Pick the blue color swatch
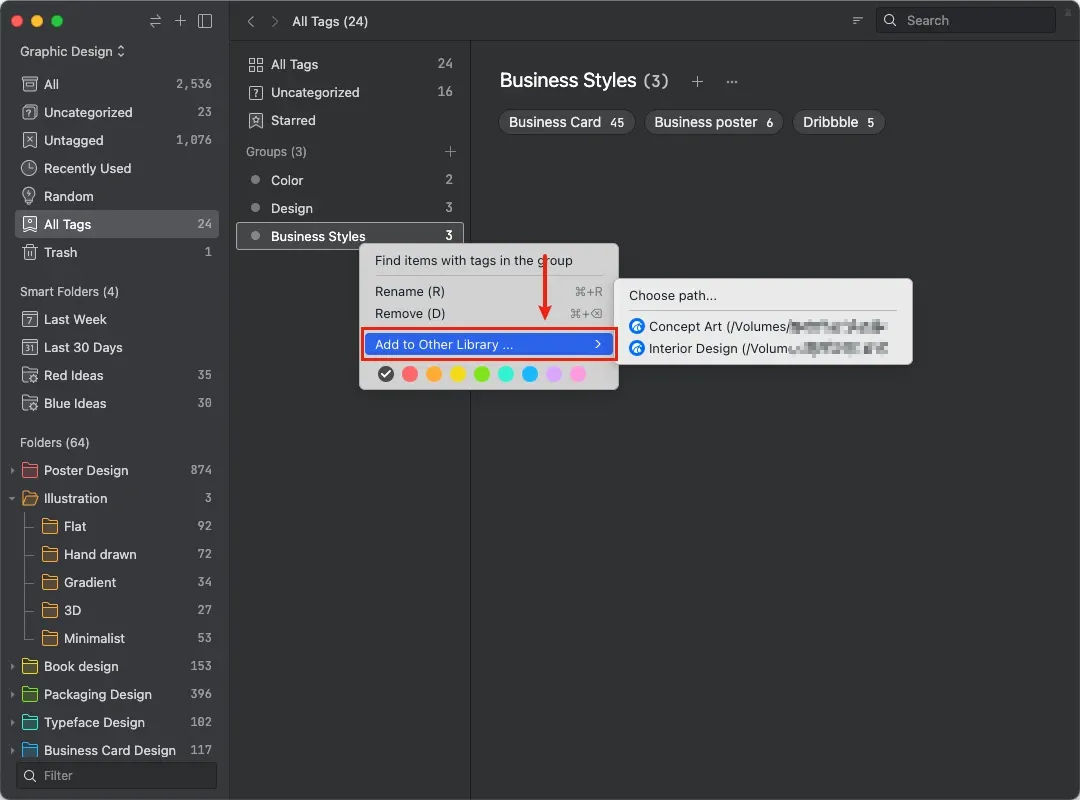 [530, 374]
